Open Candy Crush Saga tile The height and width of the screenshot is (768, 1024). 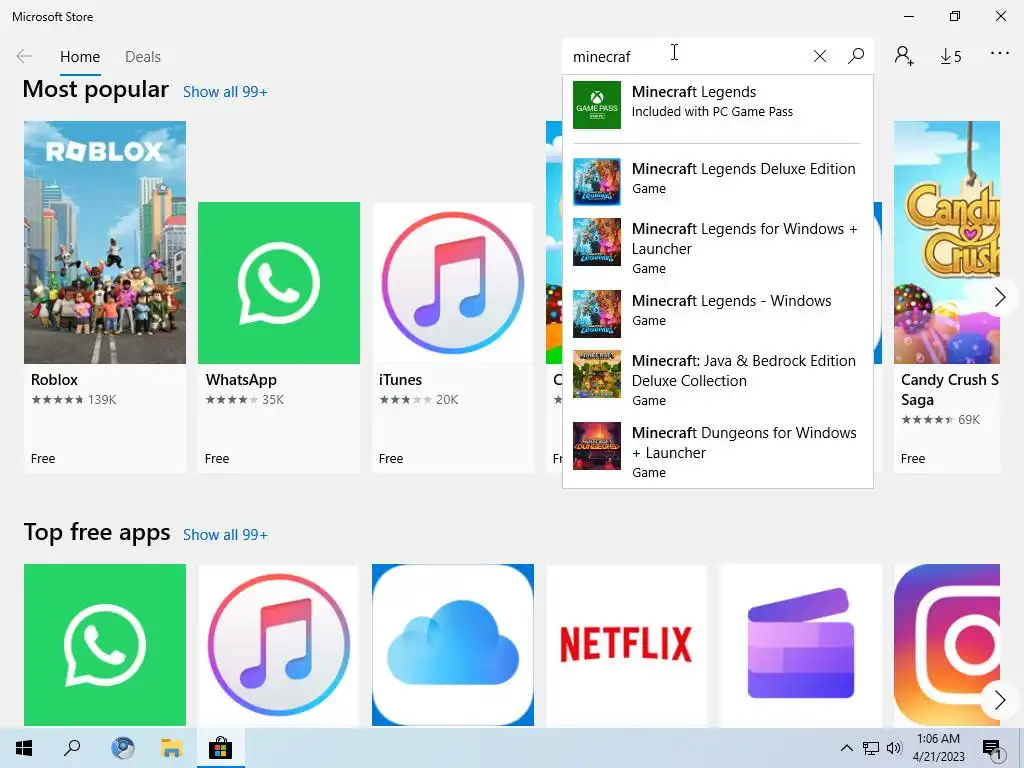tap(946, 296)
